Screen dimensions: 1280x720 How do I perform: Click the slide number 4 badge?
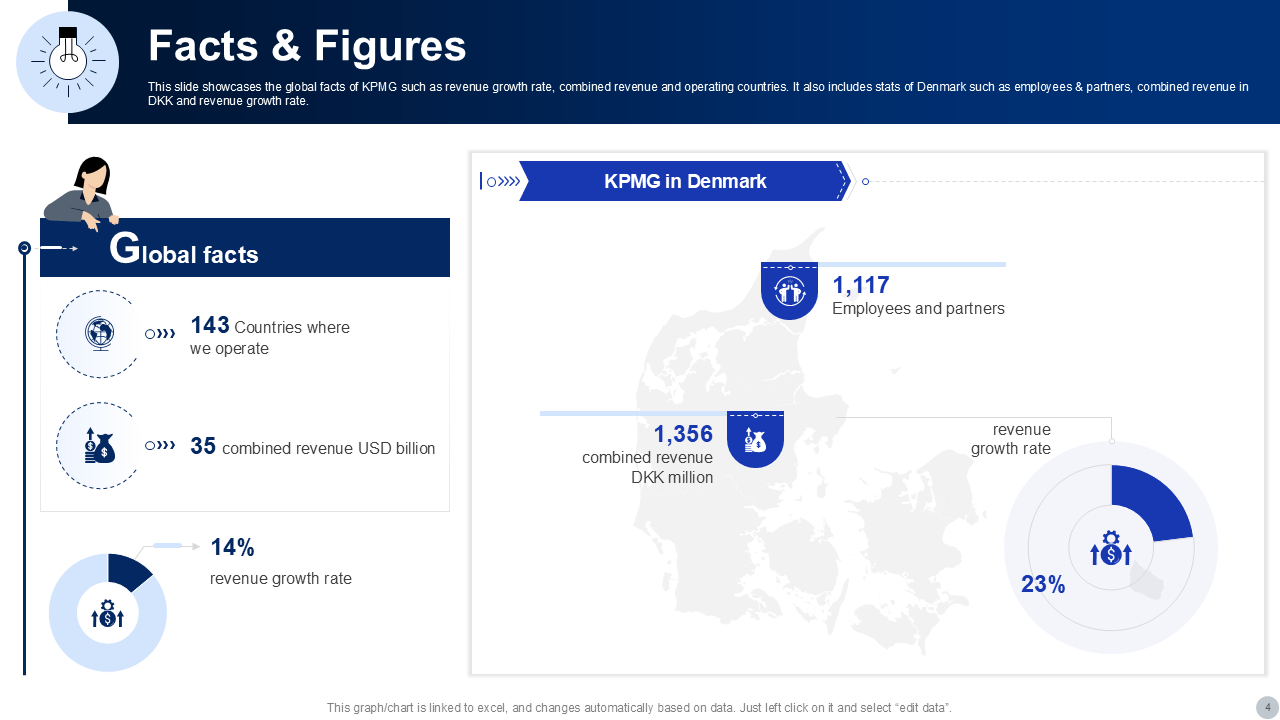tap(1268, 707)
